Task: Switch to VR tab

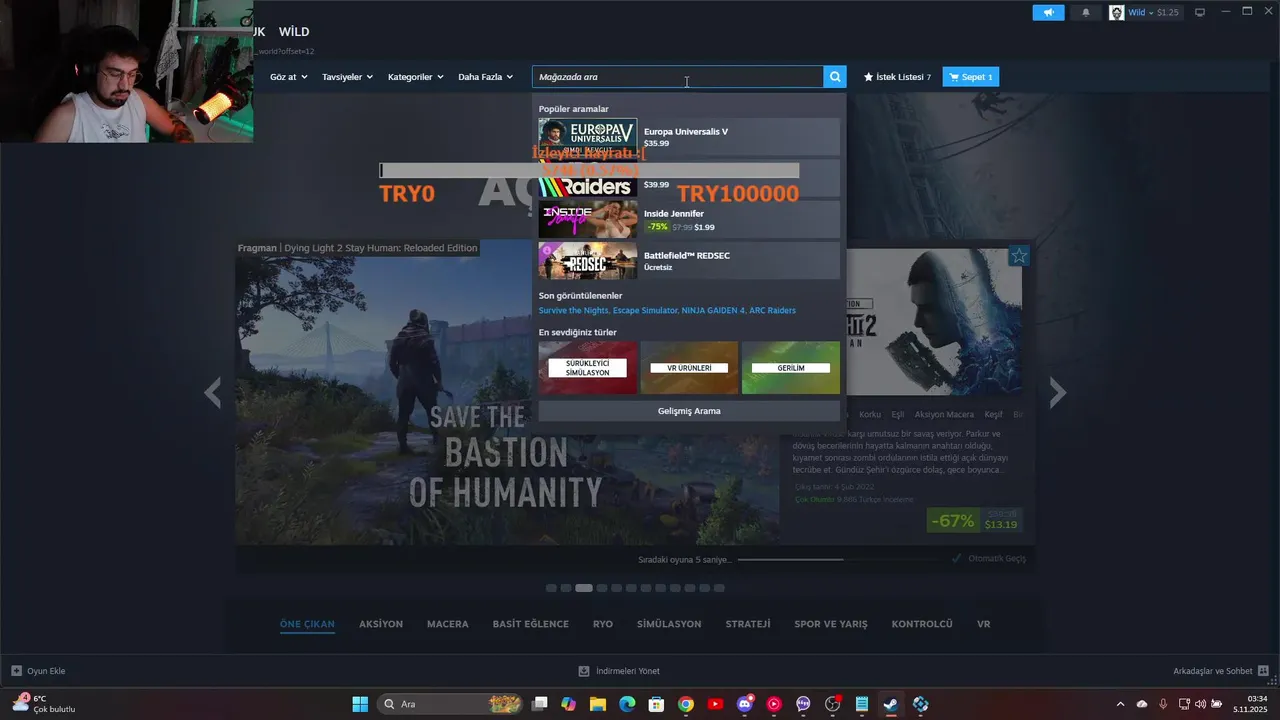Action: tap(983, 624)
